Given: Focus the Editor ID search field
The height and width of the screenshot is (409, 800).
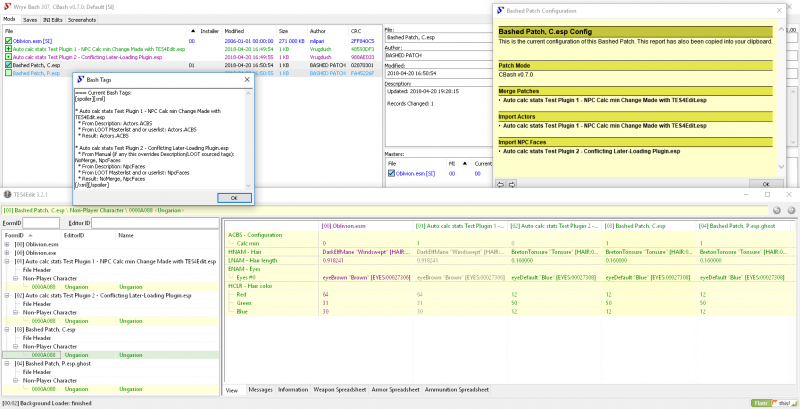Looking at the screenshot, I should click(156, 223).
